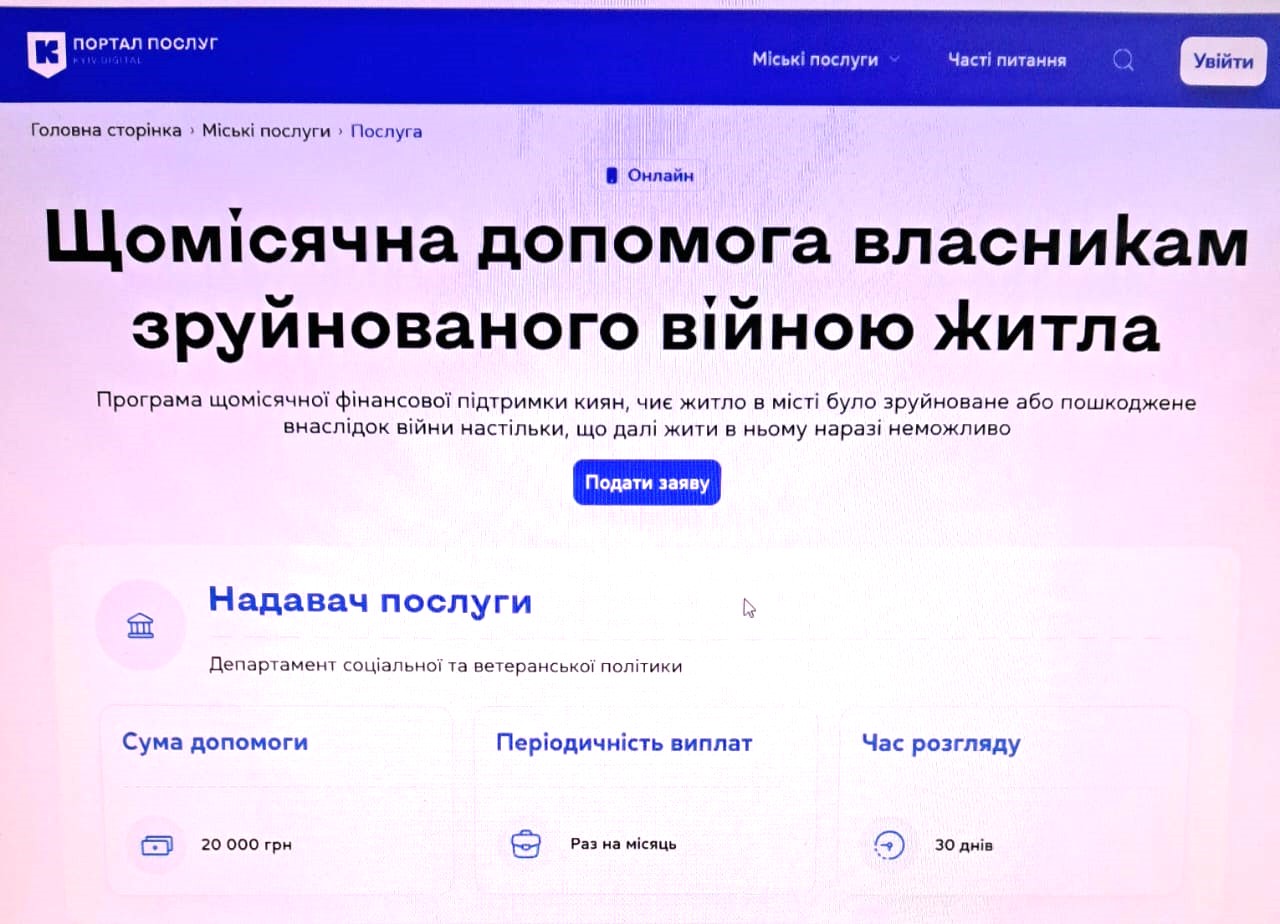Viewport: 1280px width, 924px height.
Task: Click the Періодичність виплат card heading
Action: point(624,743)
